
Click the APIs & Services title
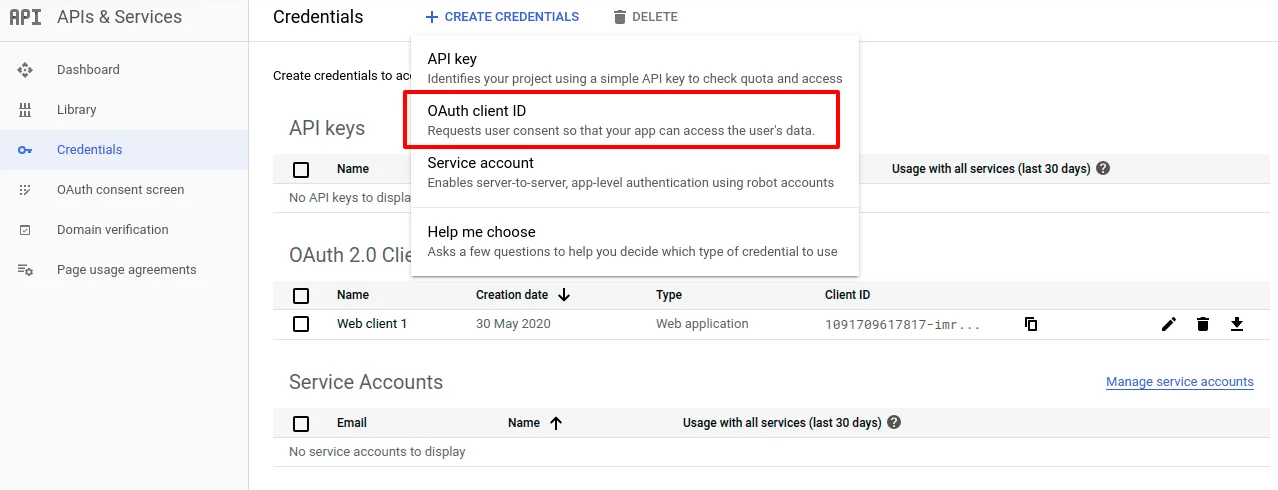pos(119,17)
